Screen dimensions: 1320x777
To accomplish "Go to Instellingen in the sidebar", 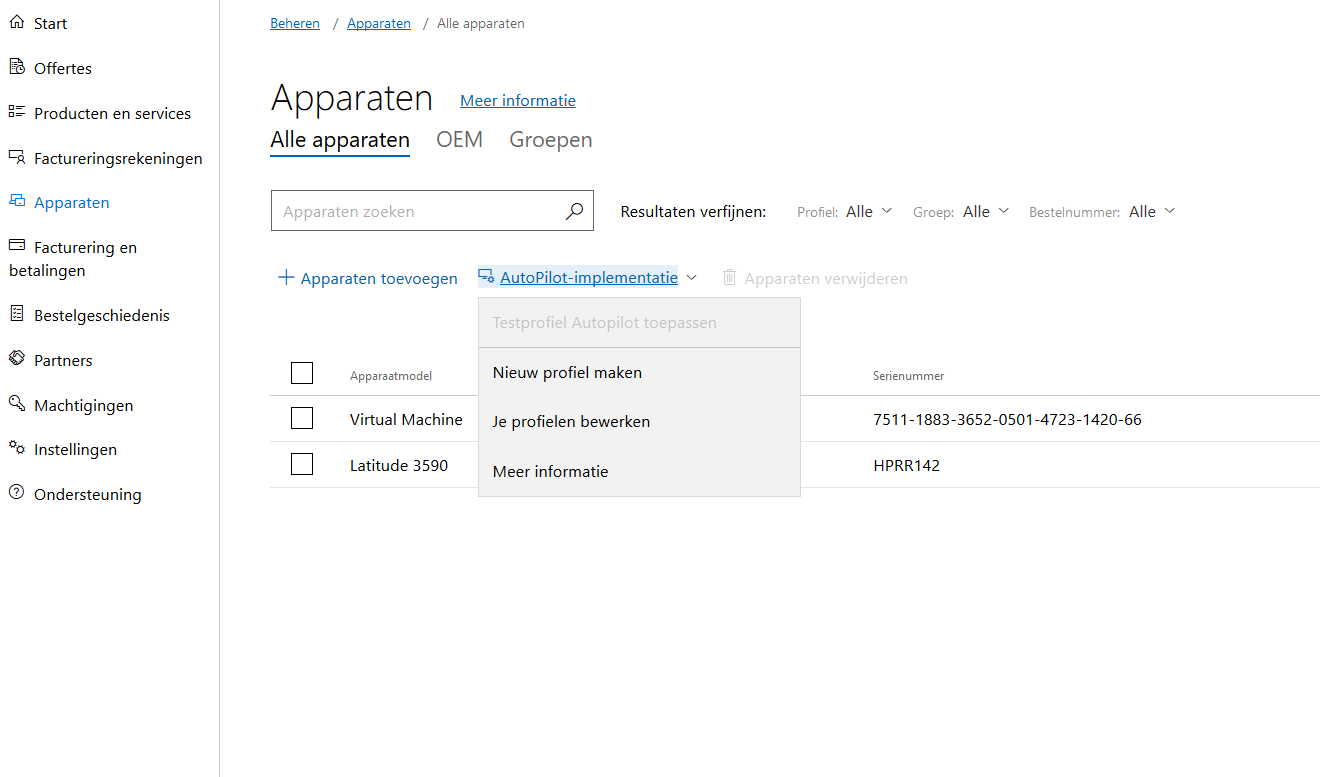I will 75,449.
